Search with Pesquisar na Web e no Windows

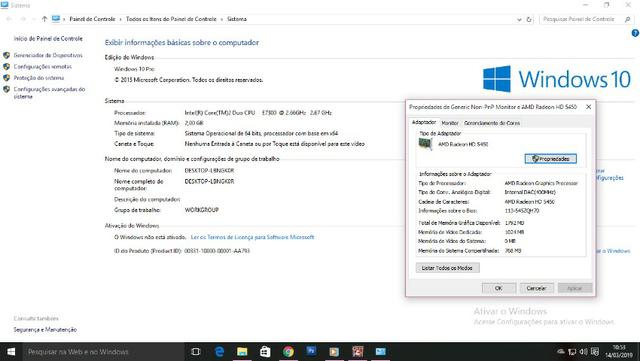[103, 352]
